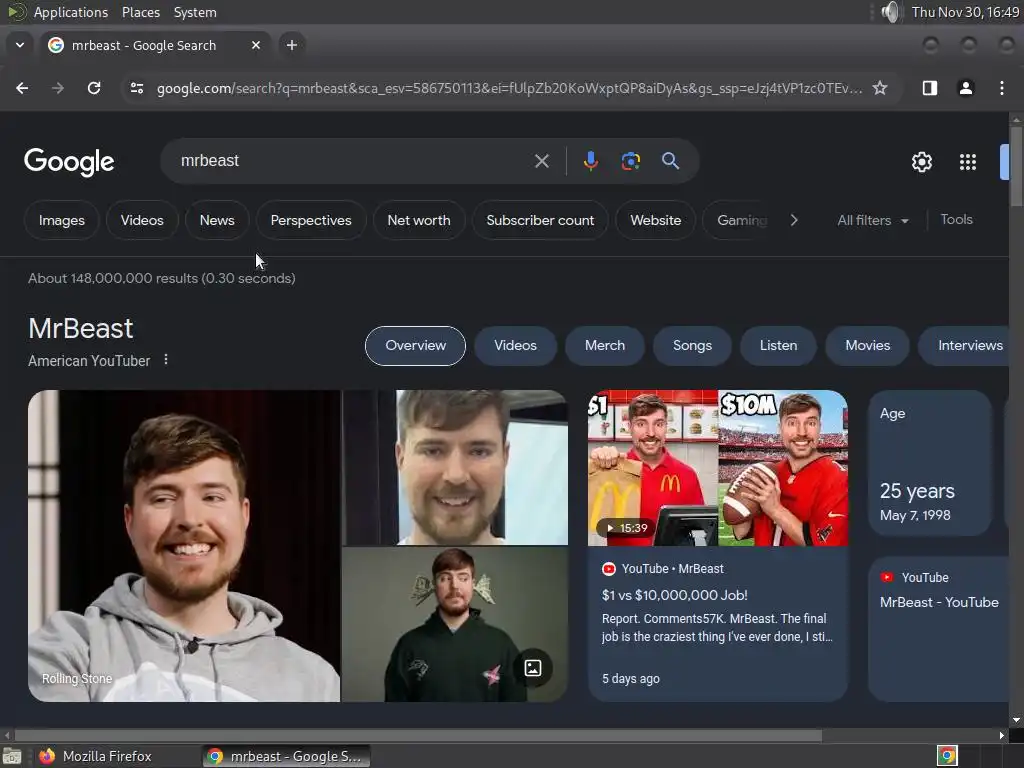The image size is (1024, 768).
Task: Bookmark this page with the star icon
Action: 880,88
